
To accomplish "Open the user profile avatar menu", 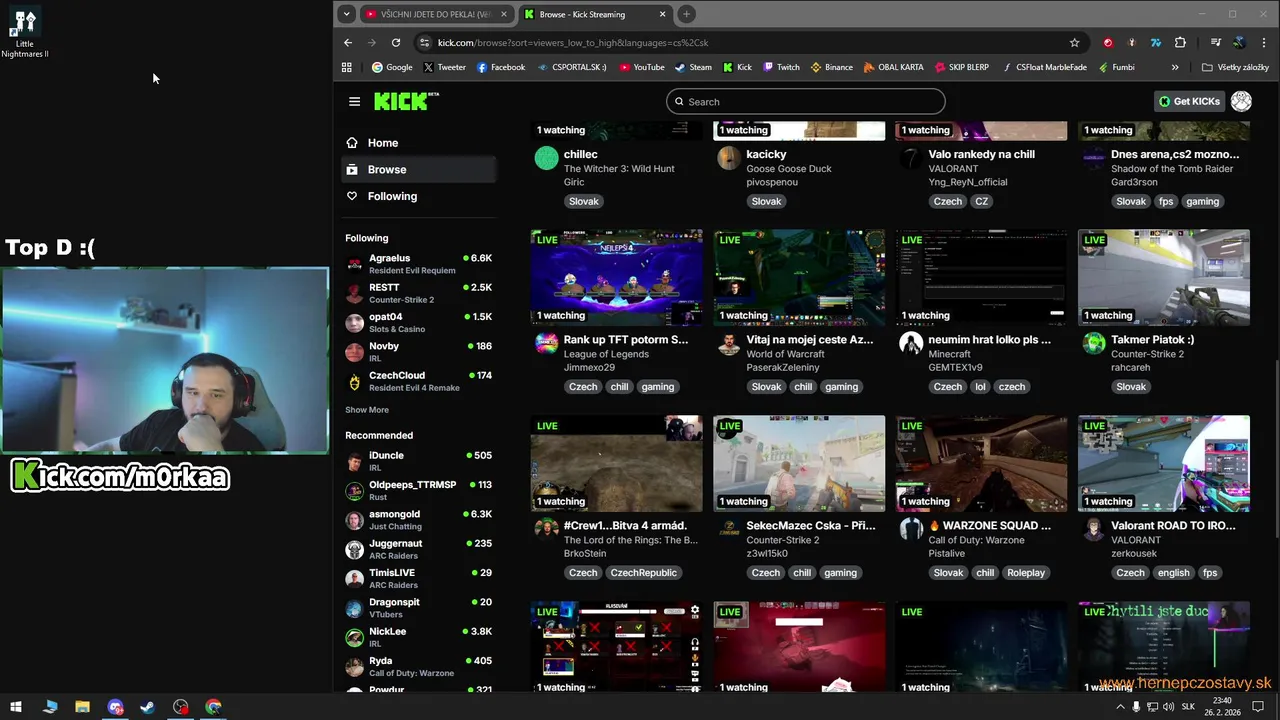I will point(1241,101).
